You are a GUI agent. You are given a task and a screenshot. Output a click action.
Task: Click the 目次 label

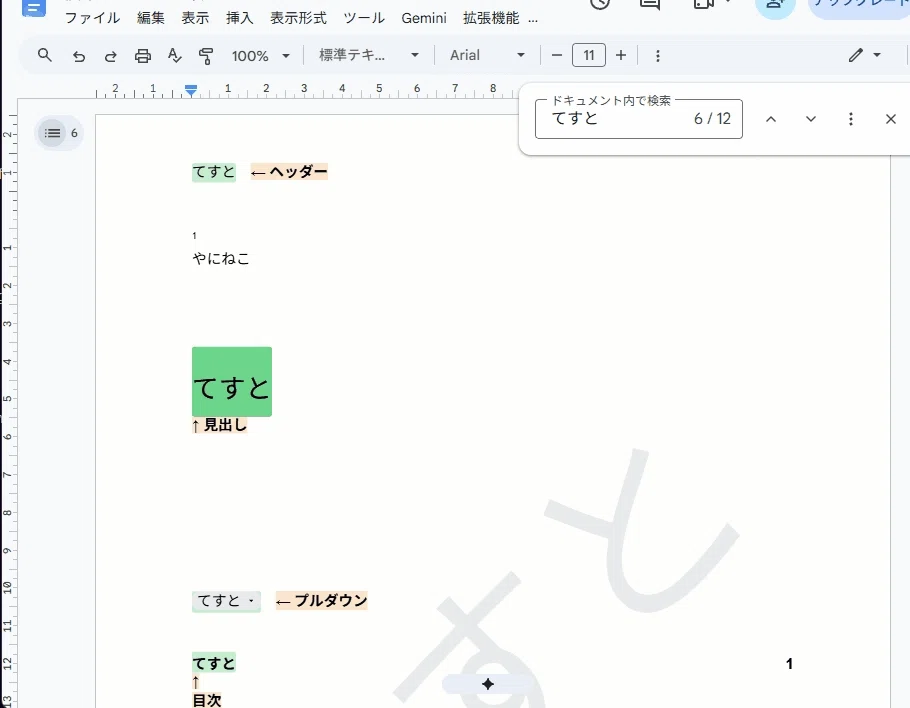click(x=207, y=700)
